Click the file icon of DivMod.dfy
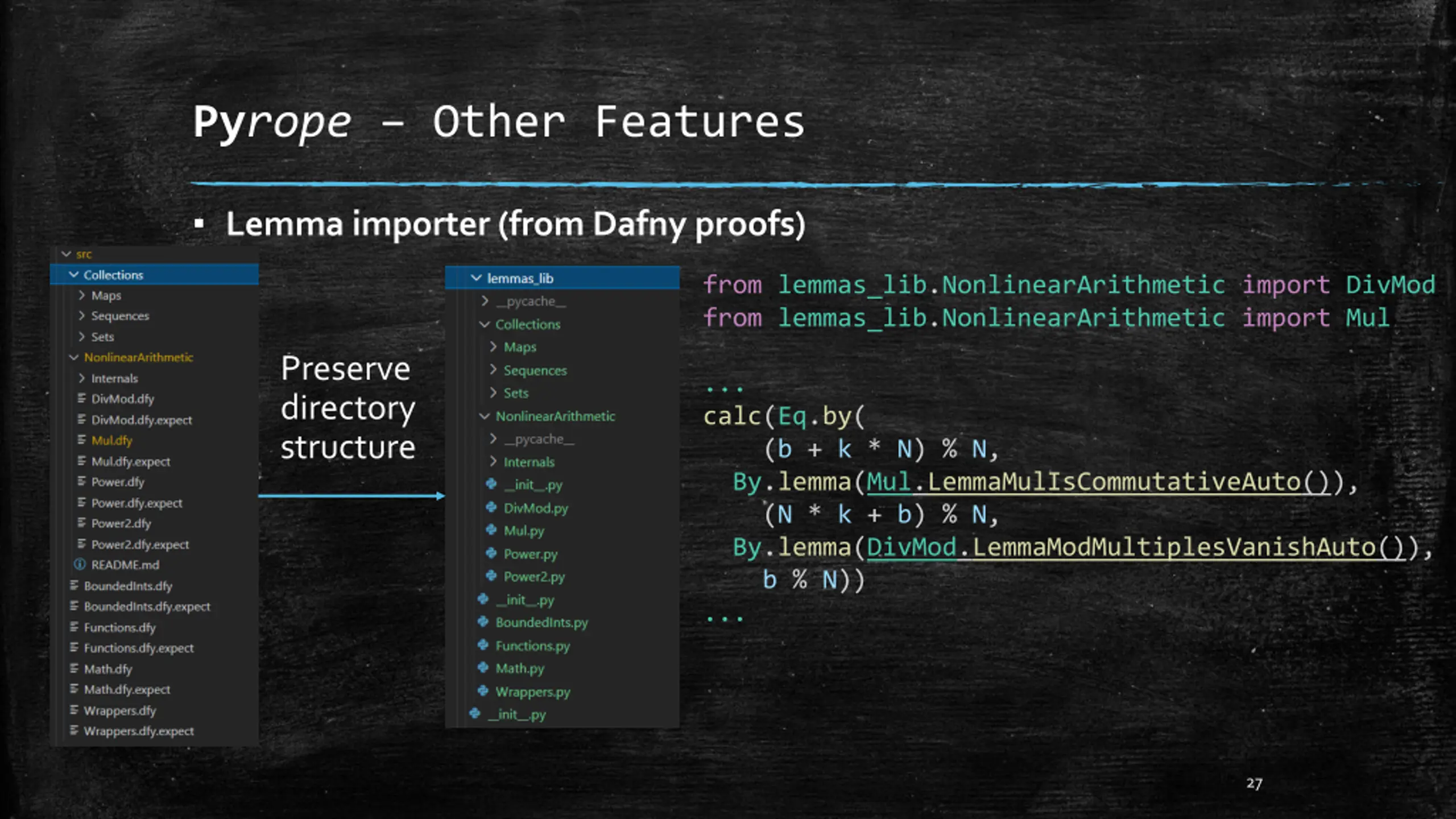This screenshot has width=1456, height=819. [81, 398]
